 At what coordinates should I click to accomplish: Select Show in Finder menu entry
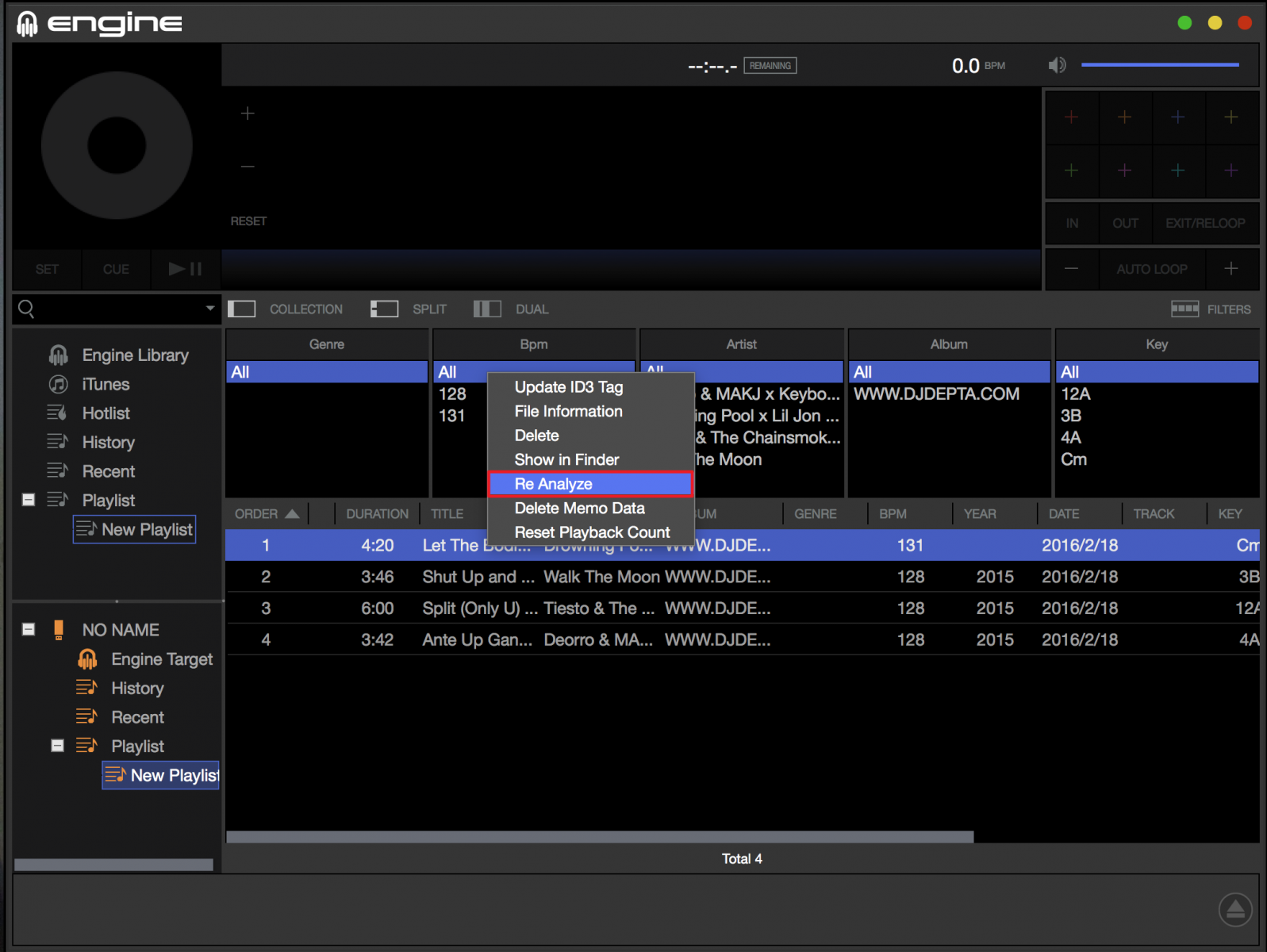coord(566,459)
